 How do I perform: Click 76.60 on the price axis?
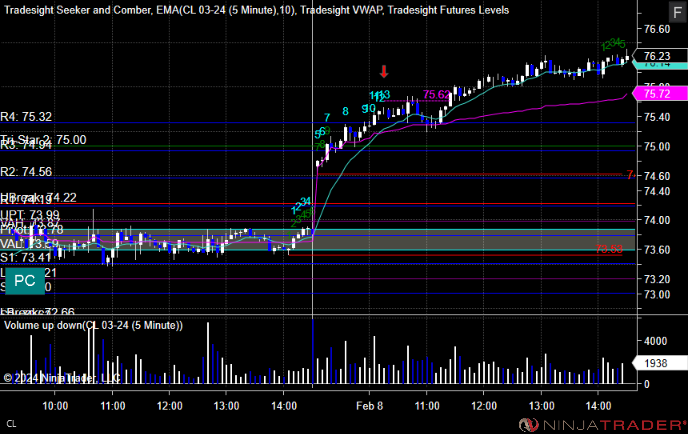tap(657, 29)
